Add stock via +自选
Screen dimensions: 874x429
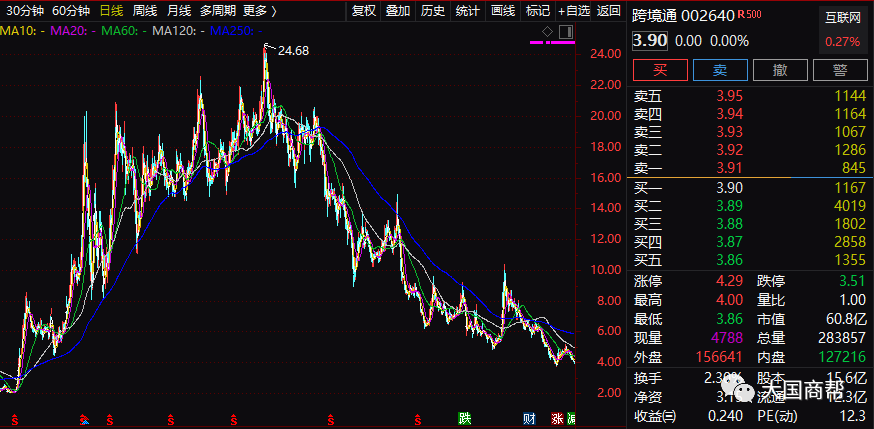[574, 10]
